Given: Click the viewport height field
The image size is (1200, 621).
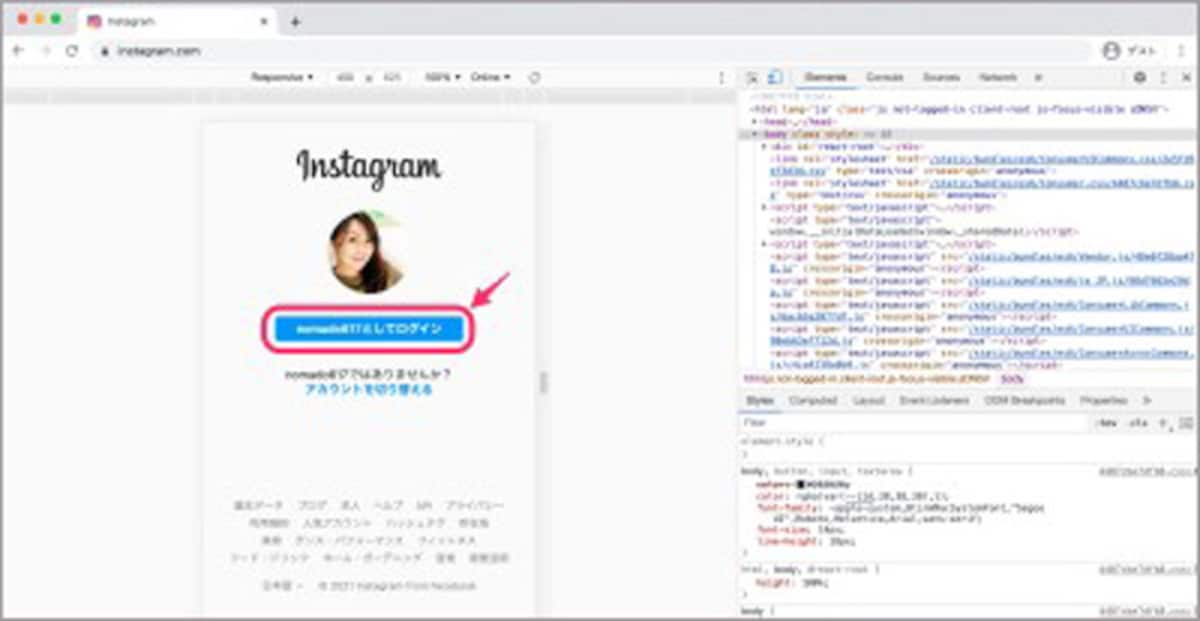Looking at the screenshot, I should (392, 77).
